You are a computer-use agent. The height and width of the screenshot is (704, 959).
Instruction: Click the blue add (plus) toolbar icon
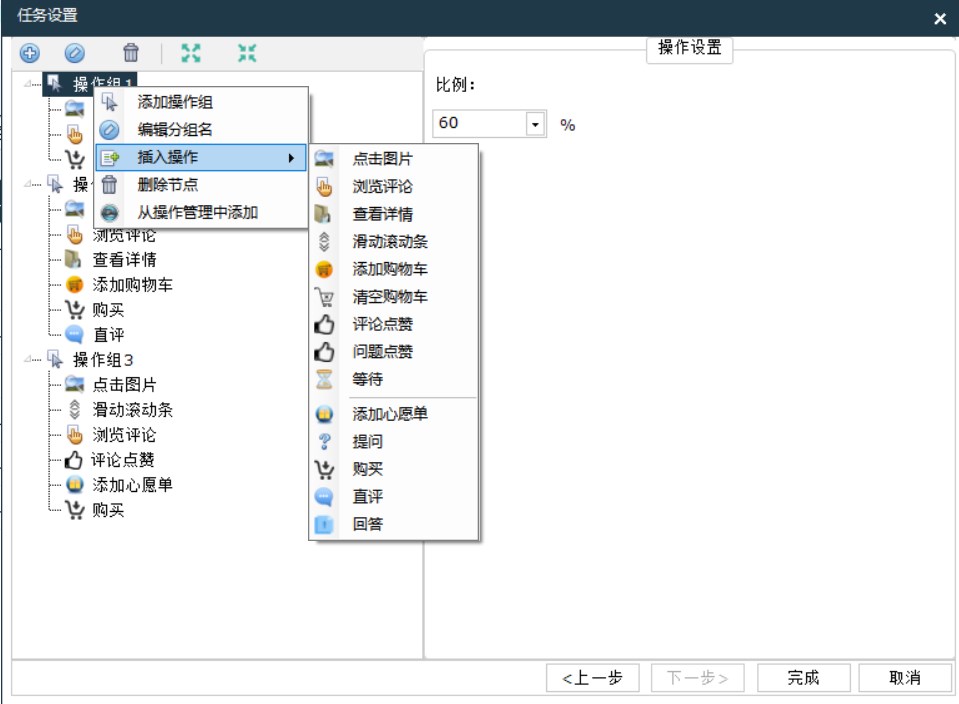tap(29, 53)
